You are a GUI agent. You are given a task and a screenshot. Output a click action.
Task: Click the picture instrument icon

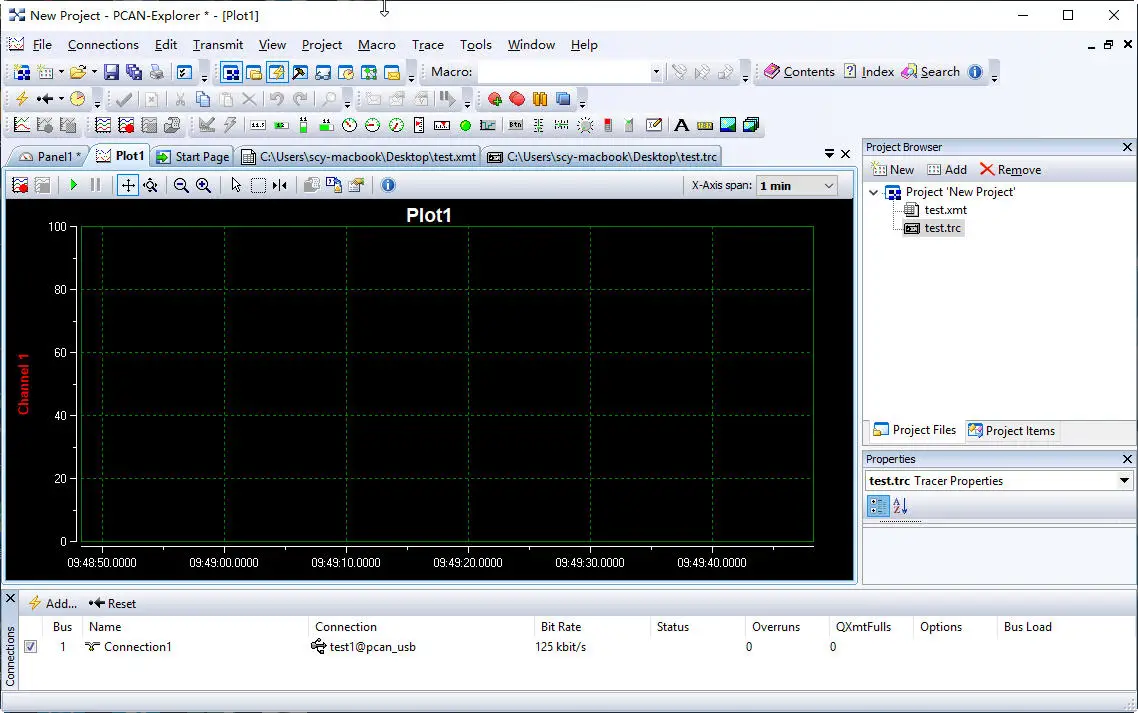tap(728, 126)
